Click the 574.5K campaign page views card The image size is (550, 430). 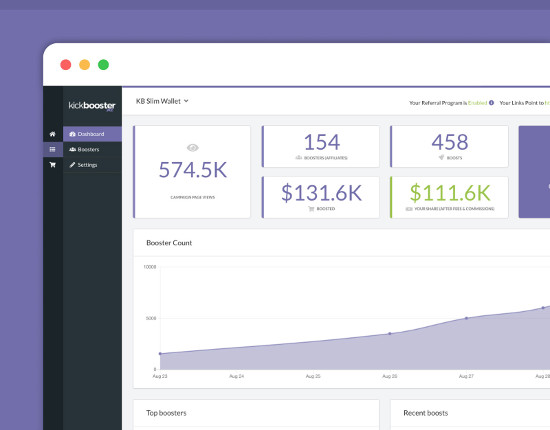click(192, 172)
